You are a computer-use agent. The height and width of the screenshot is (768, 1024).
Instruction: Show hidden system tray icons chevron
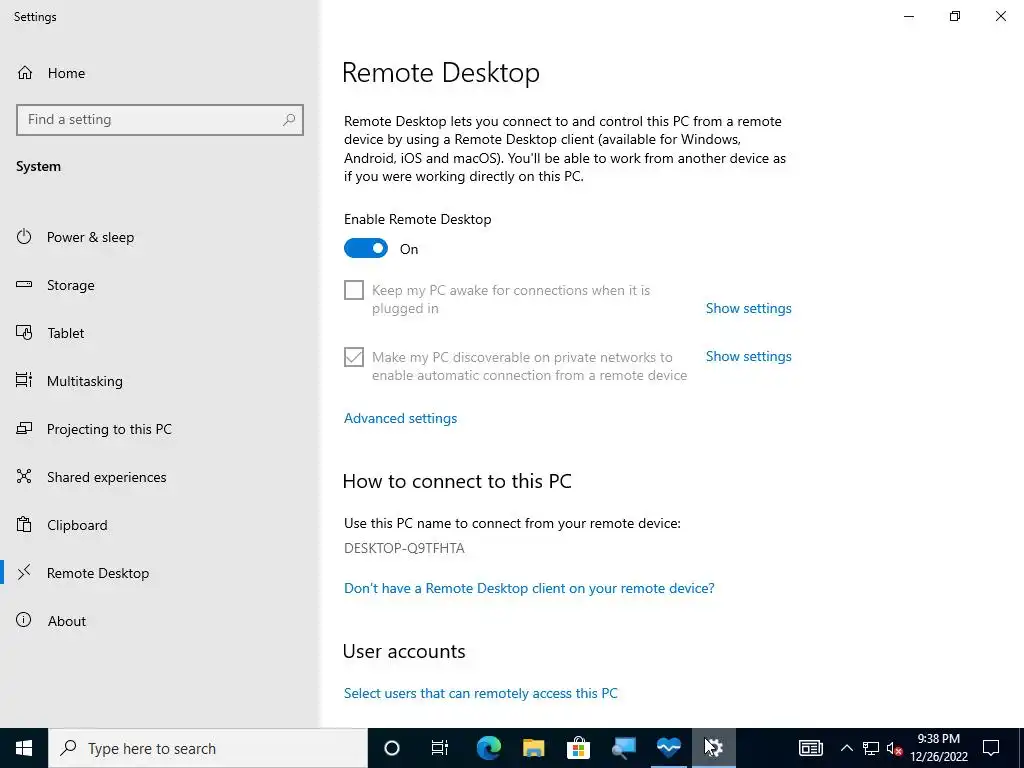[x=846, y=748]
